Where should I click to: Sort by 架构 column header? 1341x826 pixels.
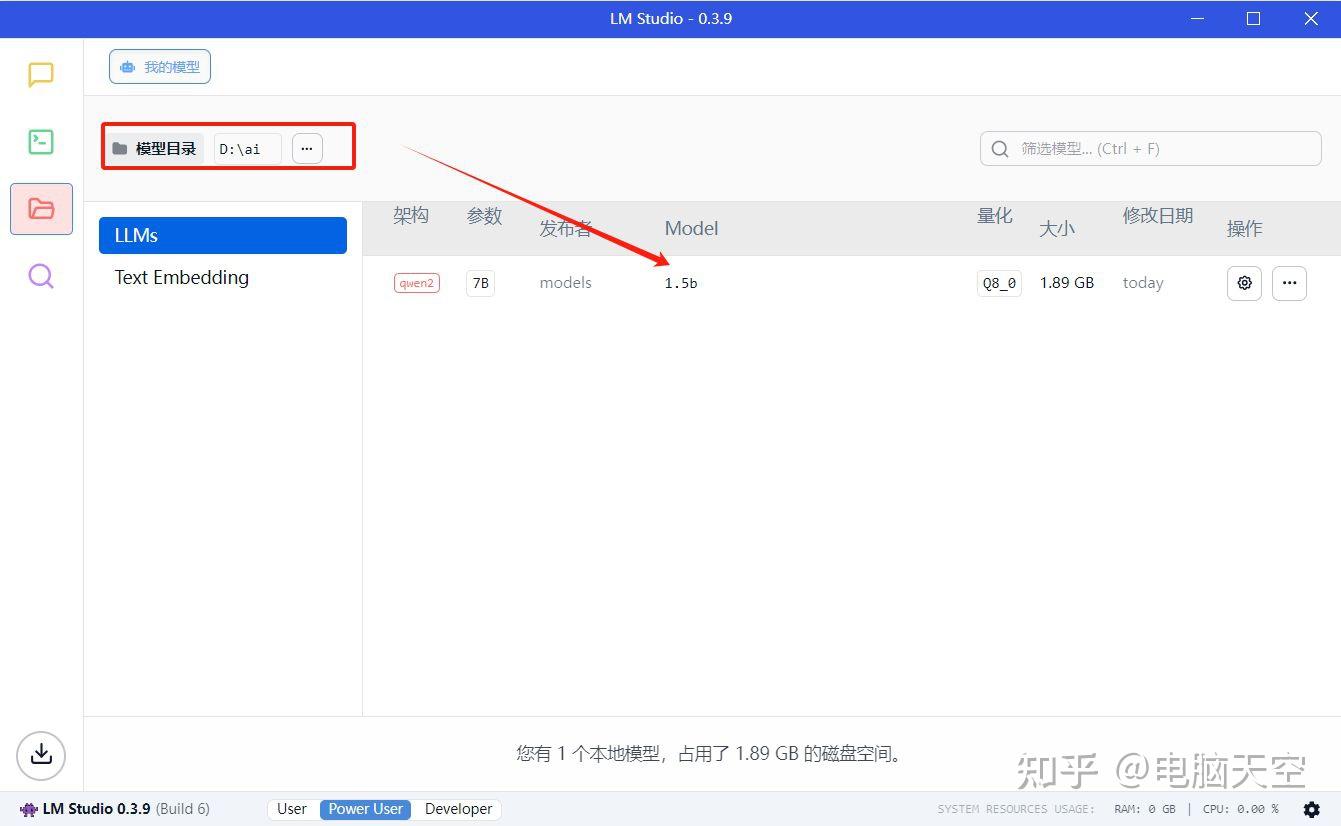coord(411,216)
